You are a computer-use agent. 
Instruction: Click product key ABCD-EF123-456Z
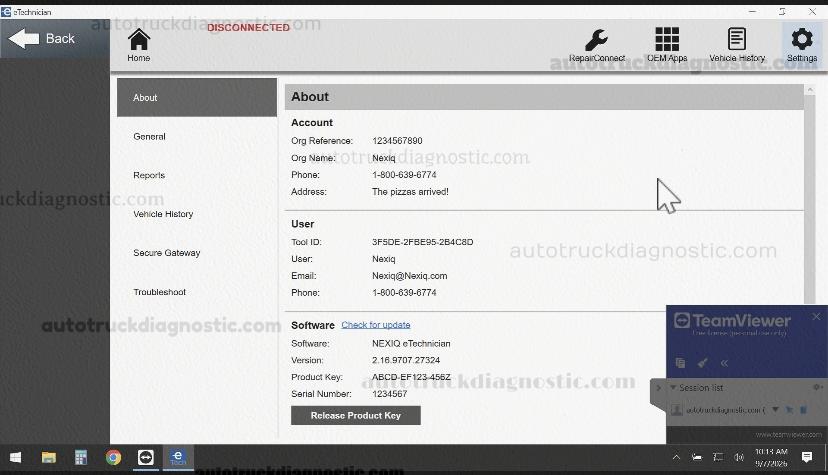click(x=411, y=377)
